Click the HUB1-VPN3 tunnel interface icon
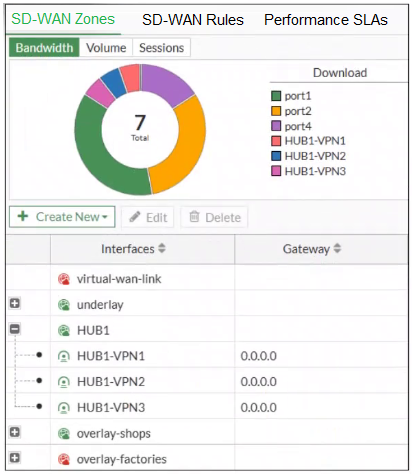 coord(64,408)
